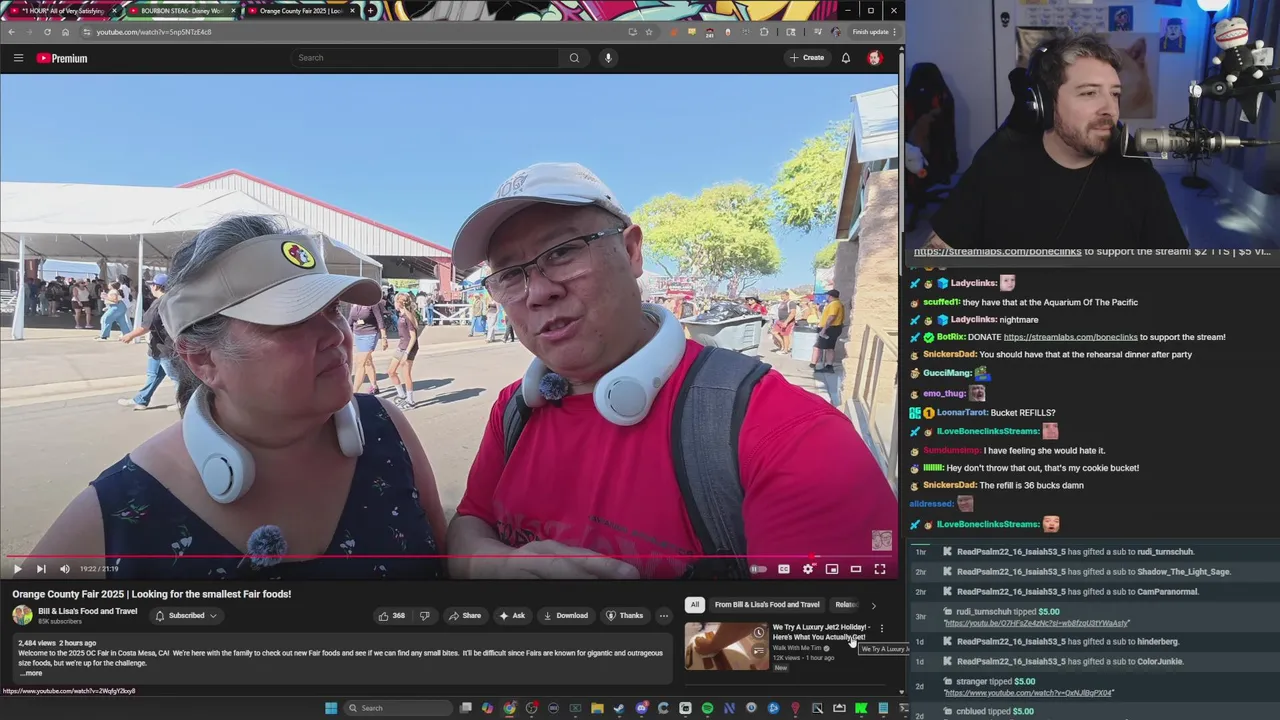Go to YouTube Premium home logo

click(62, 58)
